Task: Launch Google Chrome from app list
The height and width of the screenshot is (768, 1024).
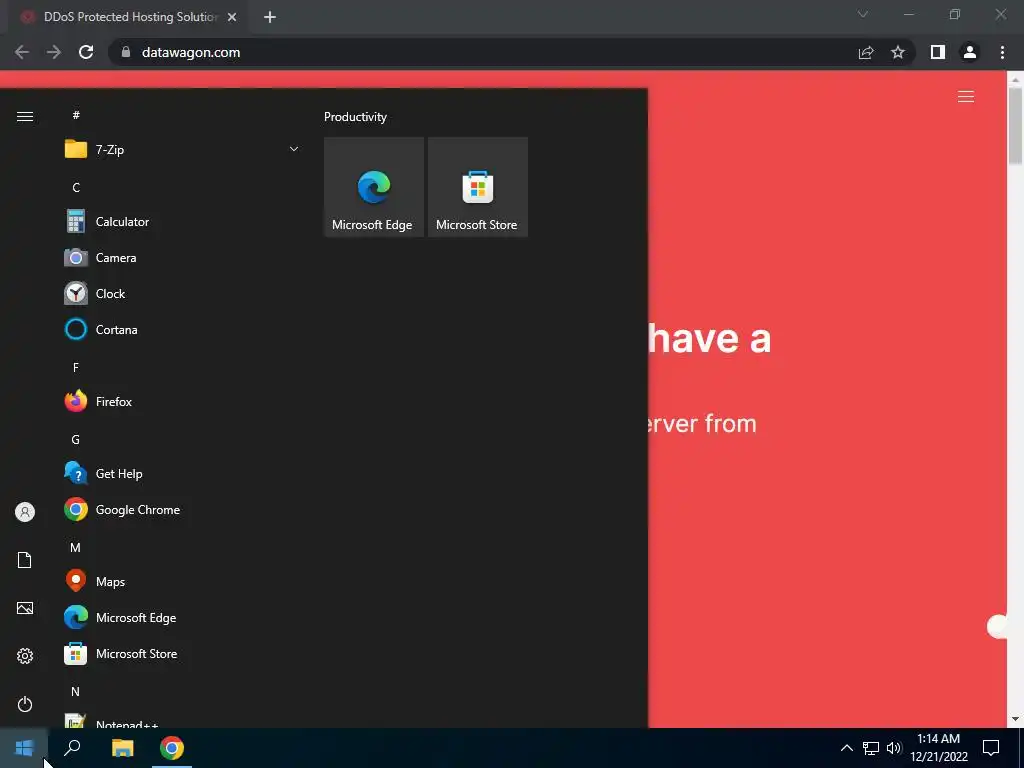Action: 182,509
